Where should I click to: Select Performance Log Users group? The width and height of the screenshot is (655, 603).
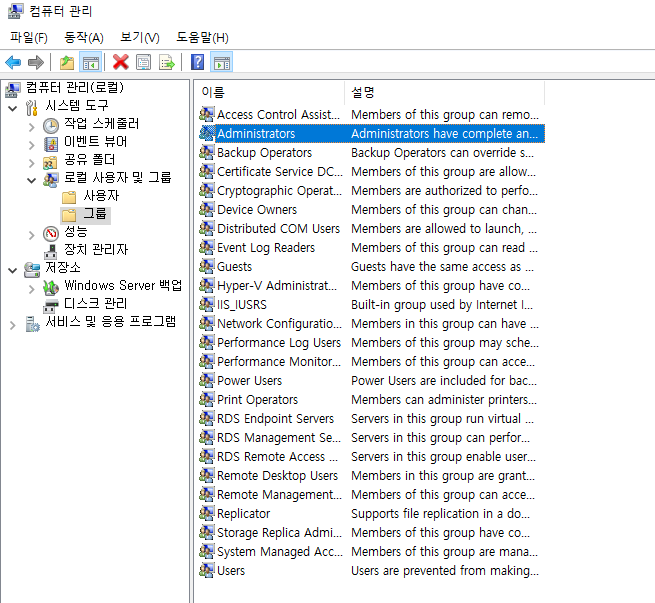point(279,342)
